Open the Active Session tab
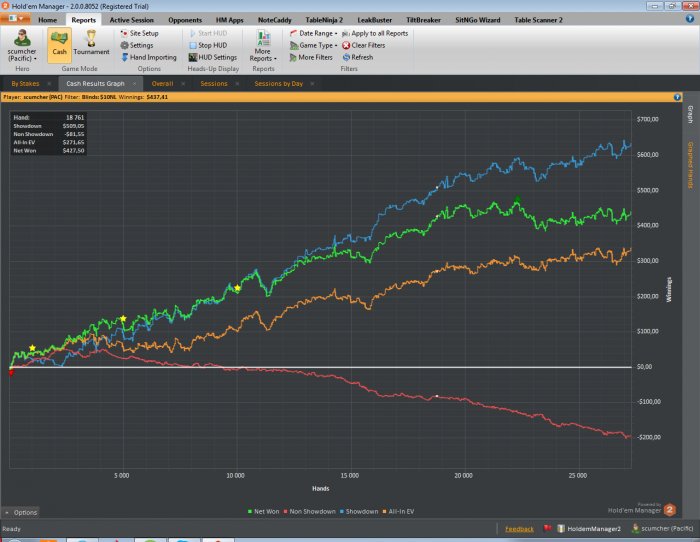Viewport: 700px width, 542px height. (131, 20)
